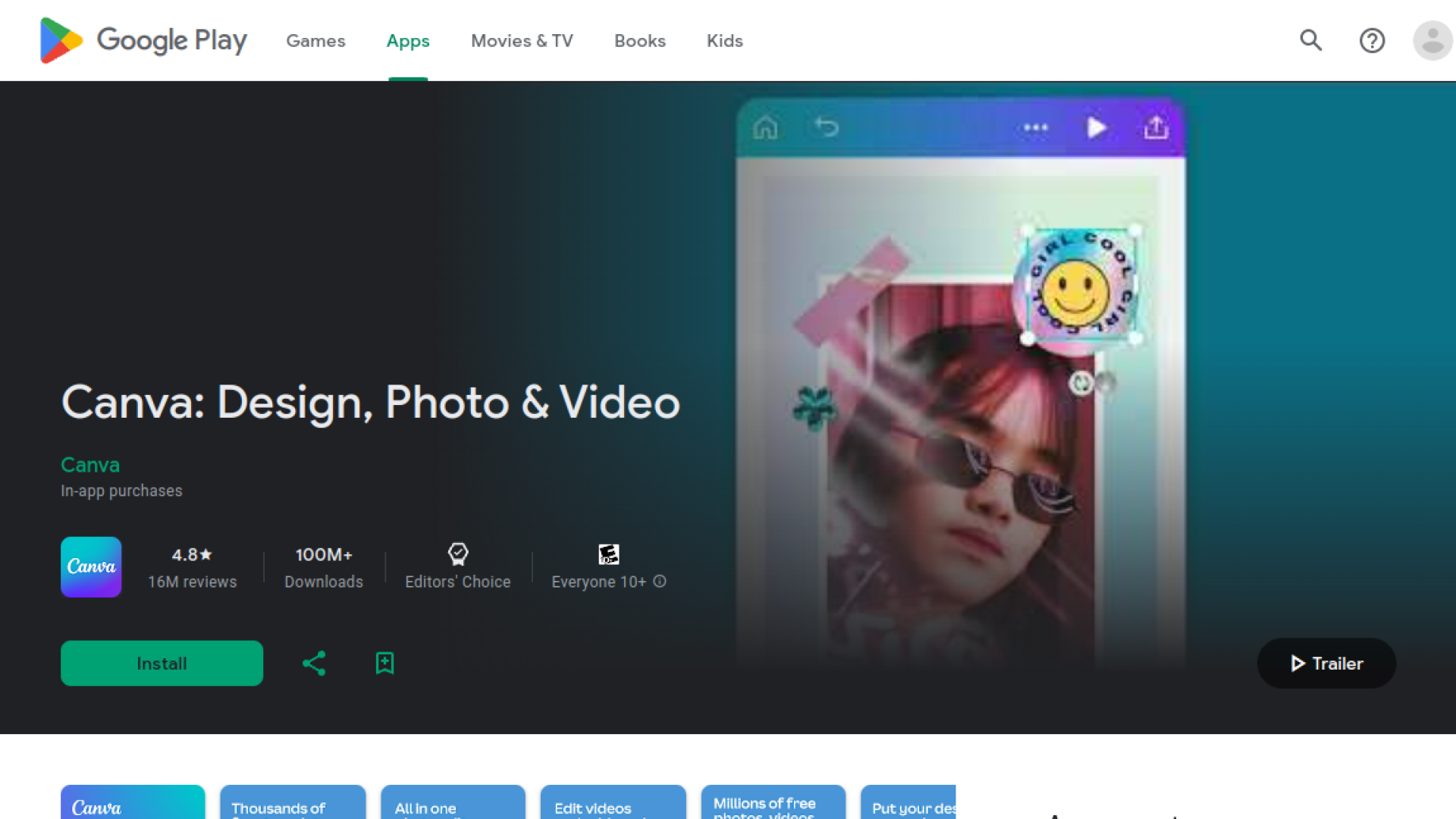
Task: Open the 'Edit videos' screenshot thumbnail
Action: coord(613,804)
